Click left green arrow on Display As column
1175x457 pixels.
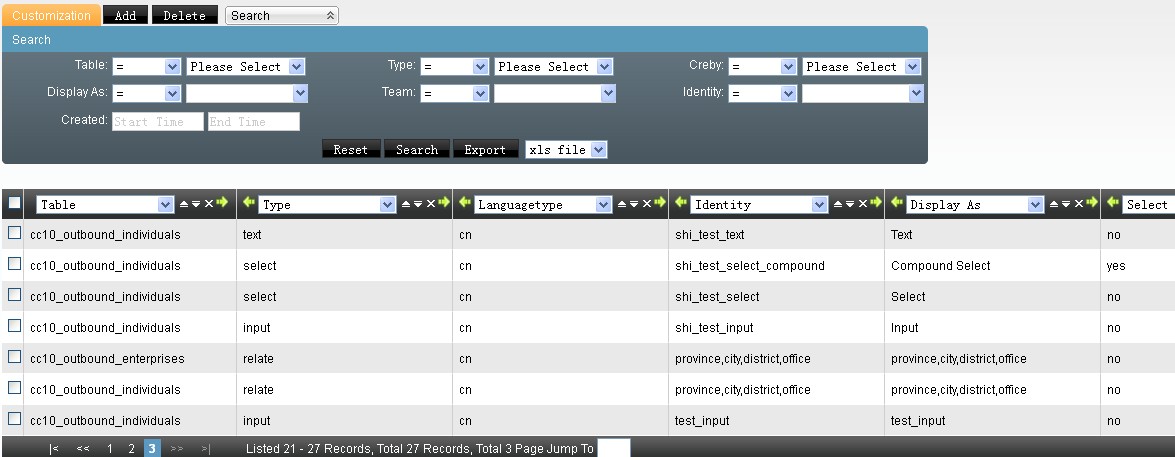click(896, 204)
